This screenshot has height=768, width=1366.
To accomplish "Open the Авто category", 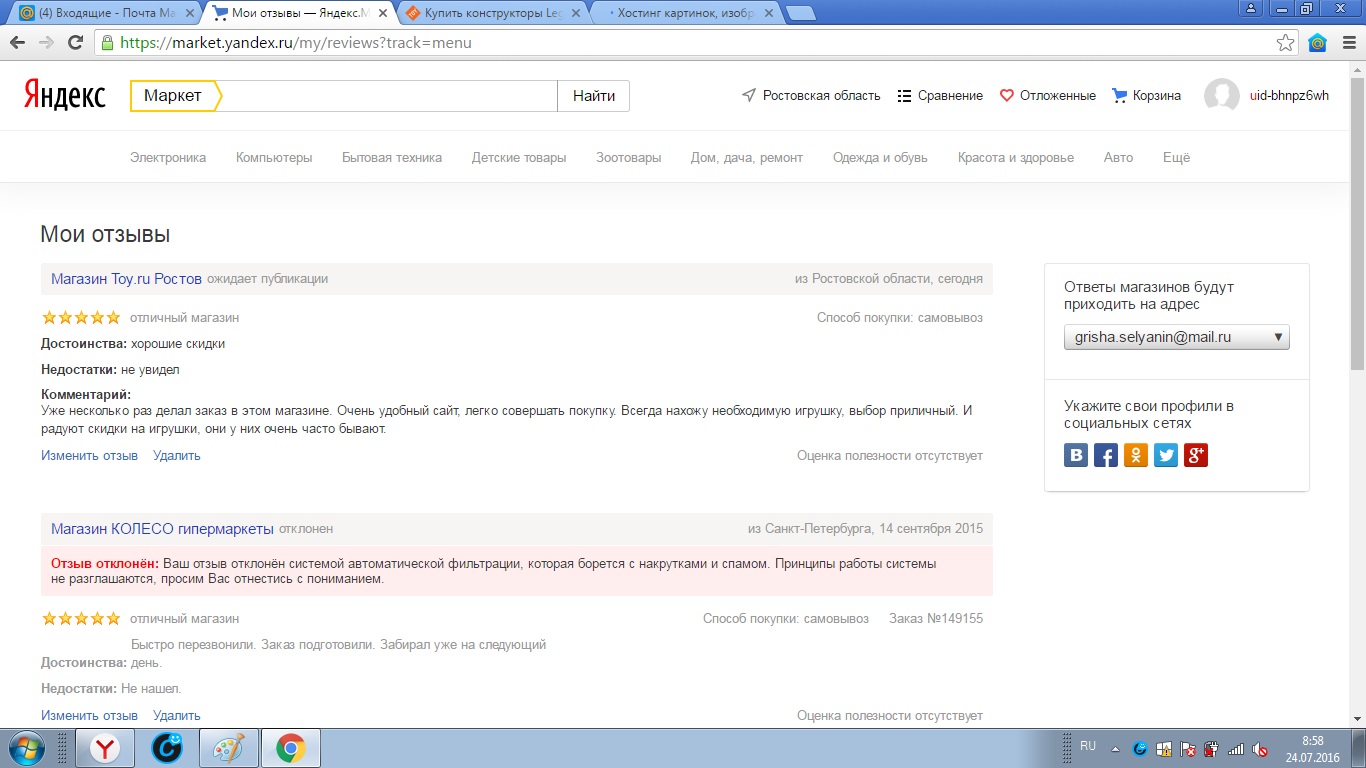I will coord(1119,157).
